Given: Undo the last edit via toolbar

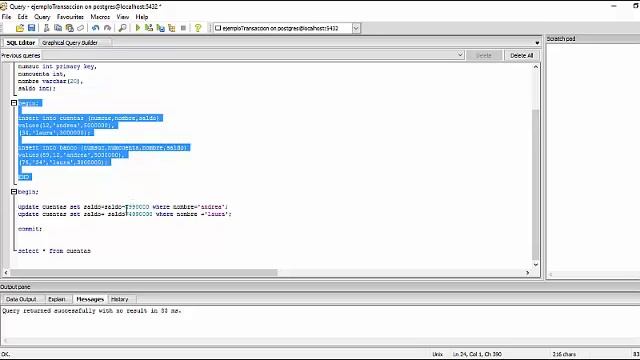Looking at the screenshot, I should click(x=96, y=28).
